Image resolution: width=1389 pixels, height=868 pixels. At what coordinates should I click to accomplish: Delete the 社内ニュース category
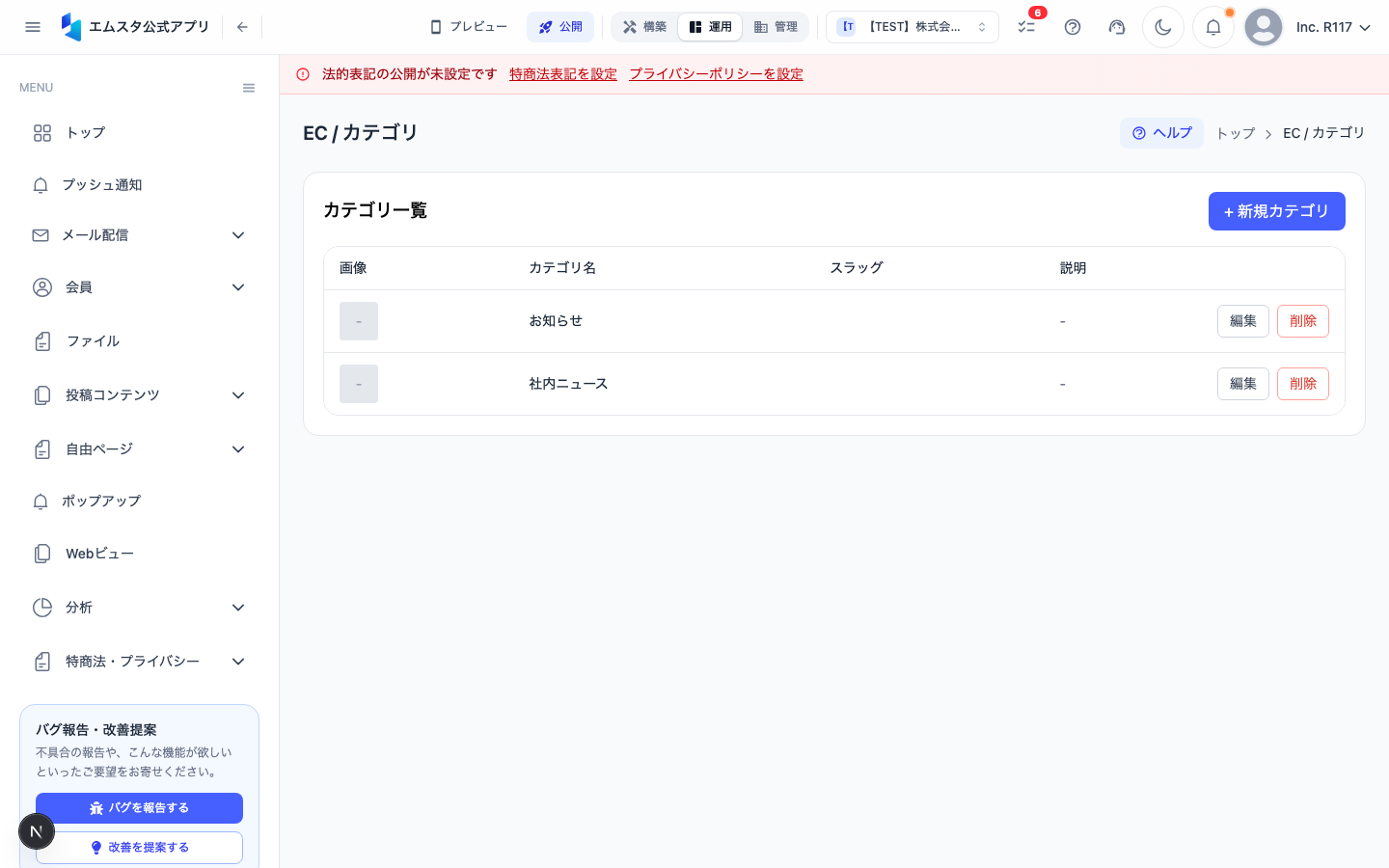pos(1303,384)
